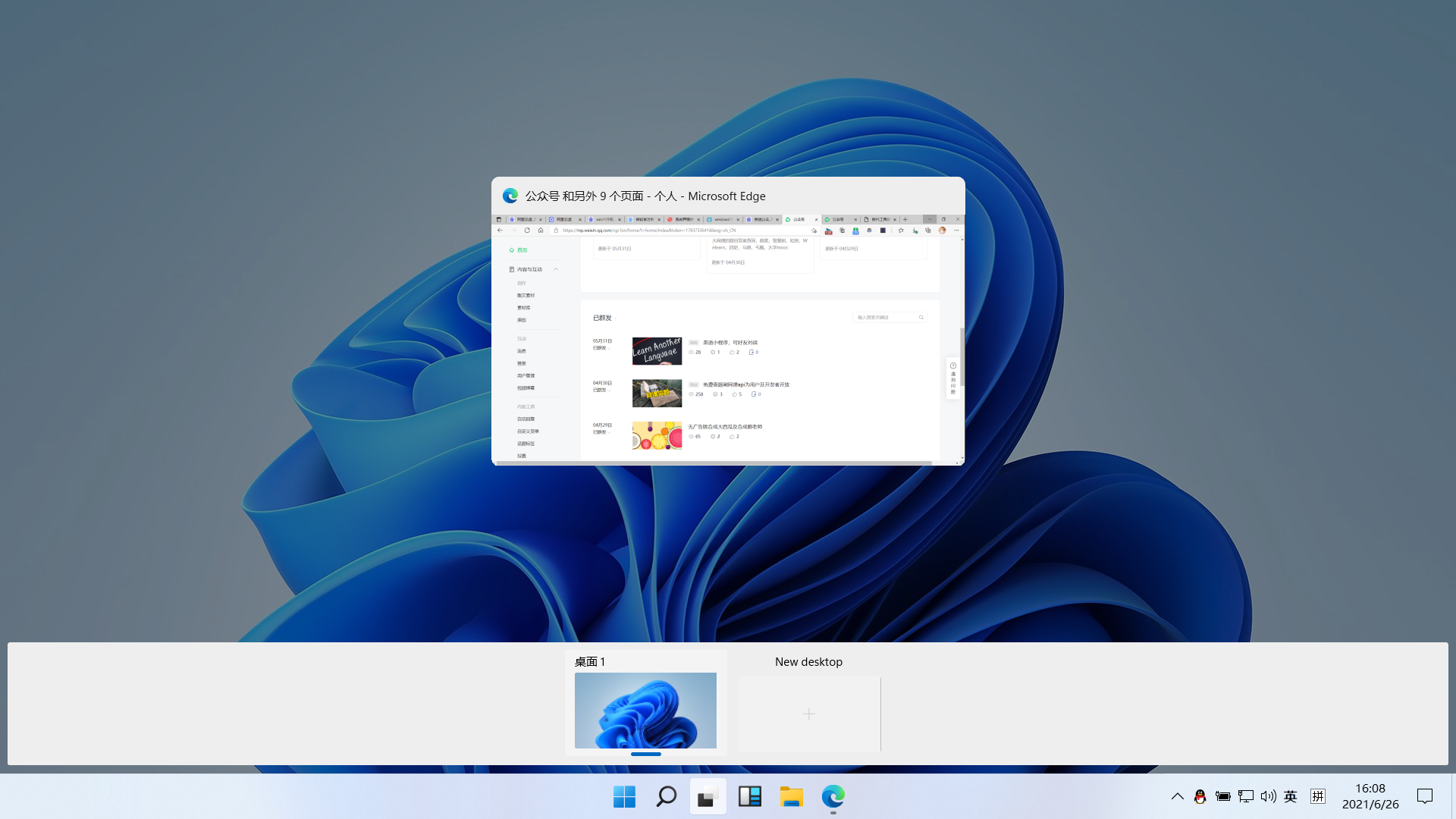Open the QQ penguin tray icon
The height and width of the screenshot is (819, 1456).
click(1200, 796)
